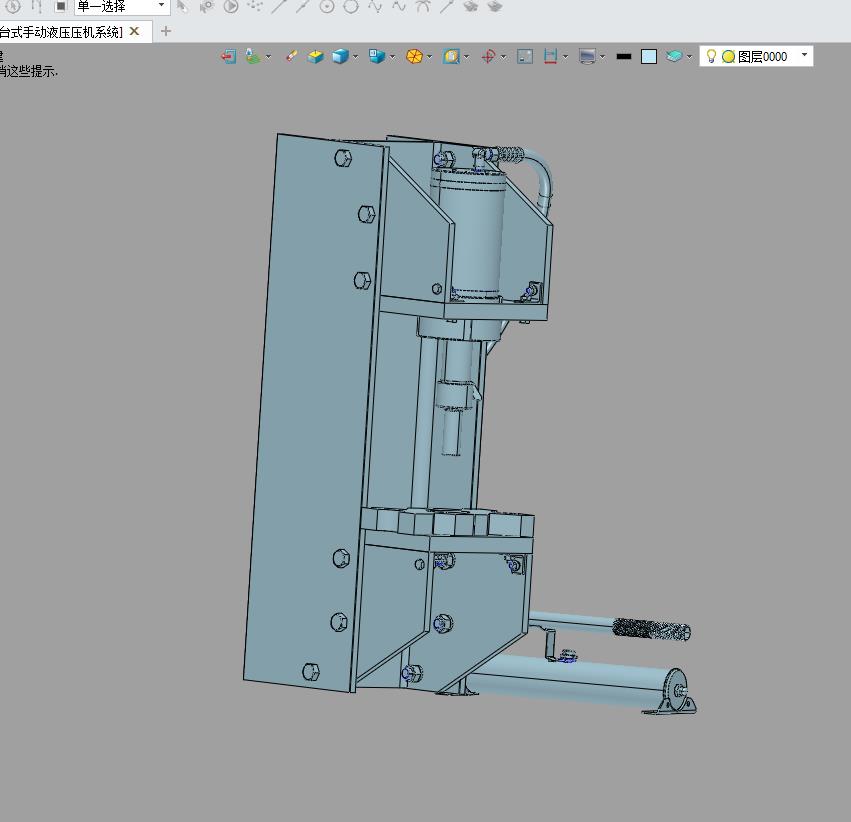This screenshot has height=822, width=851.
Task: Open dropdown arrow next to blue cube
Action: pos(355,57)
